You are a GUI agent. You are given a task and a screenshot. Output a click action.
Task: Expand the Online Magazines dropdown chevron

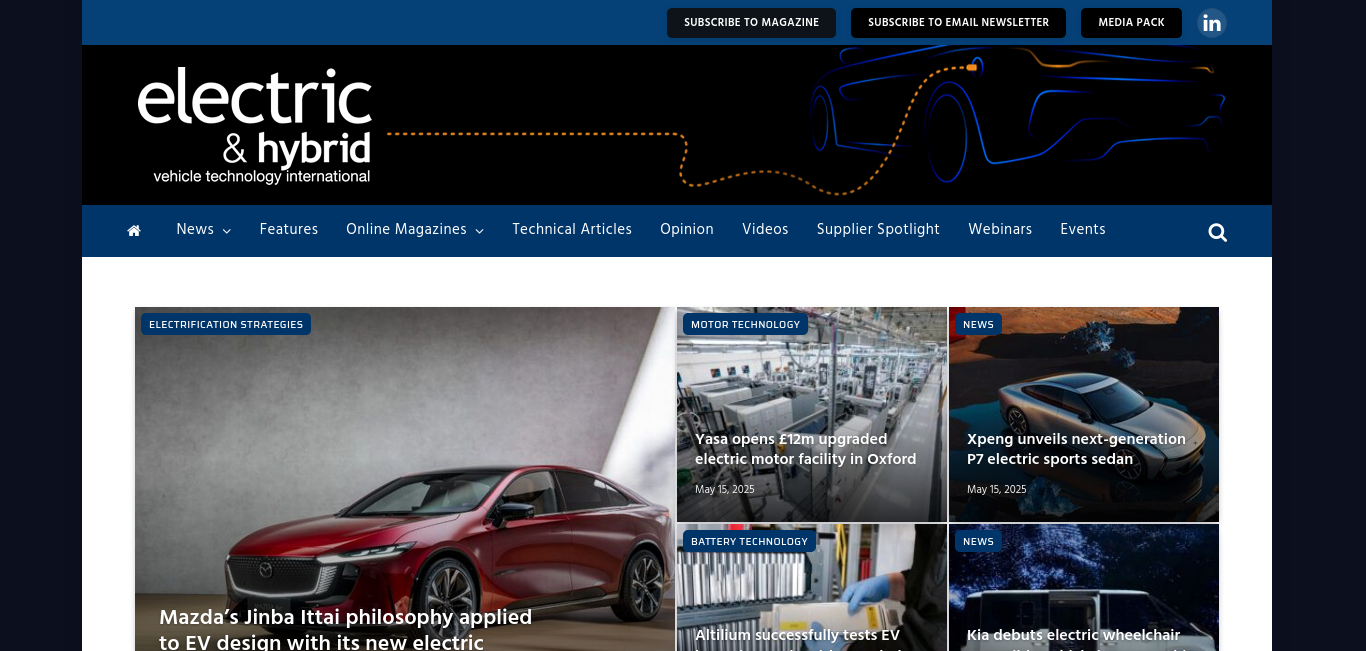479,231
